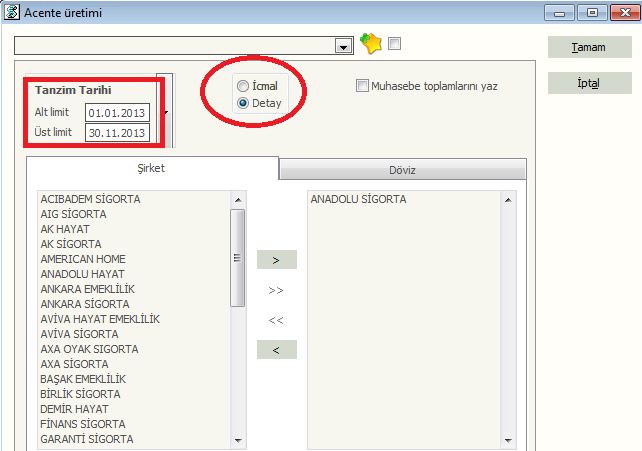Open the top template dropdown list
Image resolution: width=642 pixels, height=451 pixels.
point(344,46)
